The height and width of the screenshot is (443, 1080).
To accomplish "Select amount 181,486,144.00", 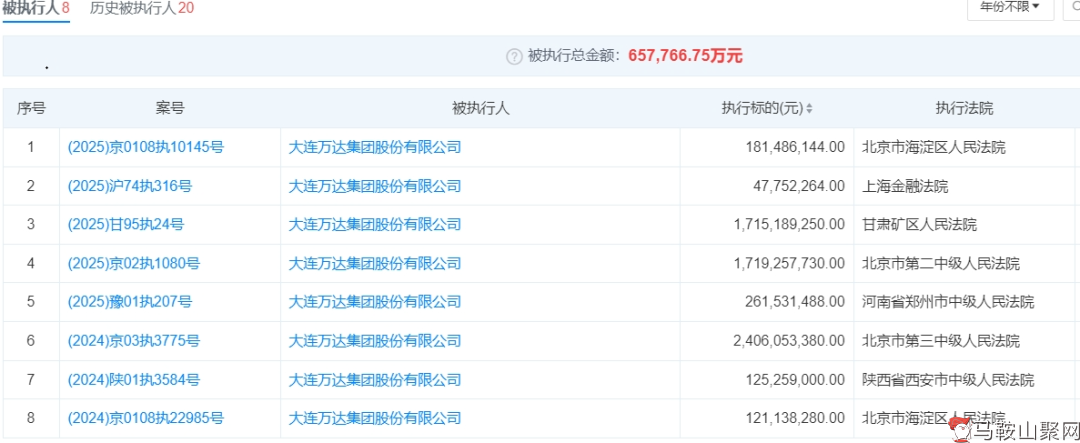I will (x=795, y=147).
